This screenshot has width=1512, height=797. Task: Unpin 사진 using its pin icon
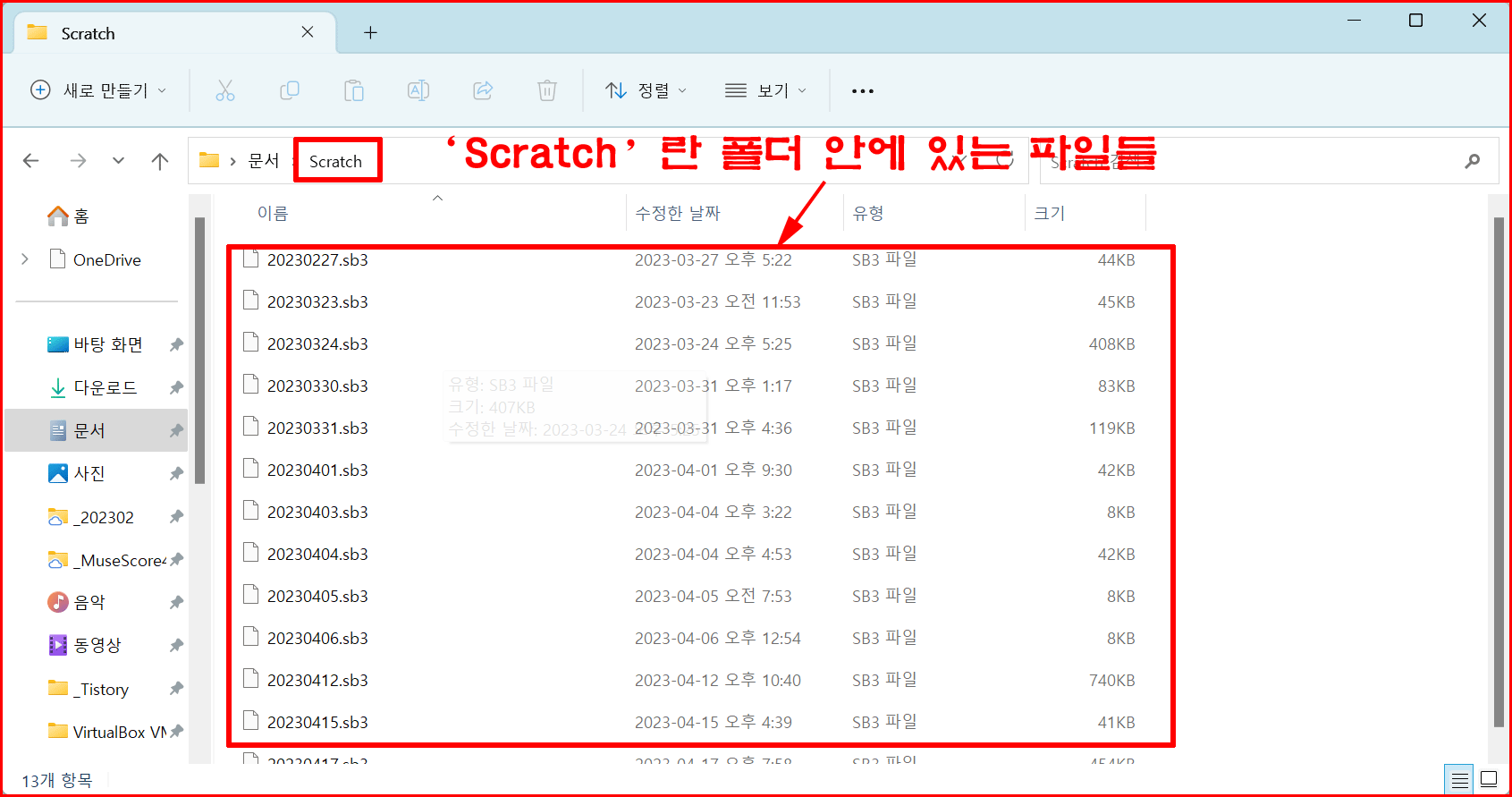(x=176, y=473)
